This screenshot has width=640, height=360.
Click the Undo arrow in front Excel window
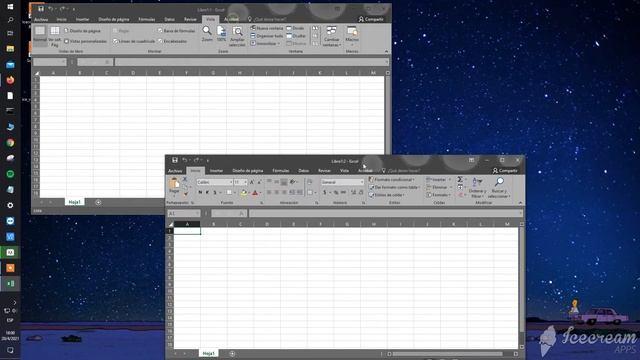coord(185,160)
